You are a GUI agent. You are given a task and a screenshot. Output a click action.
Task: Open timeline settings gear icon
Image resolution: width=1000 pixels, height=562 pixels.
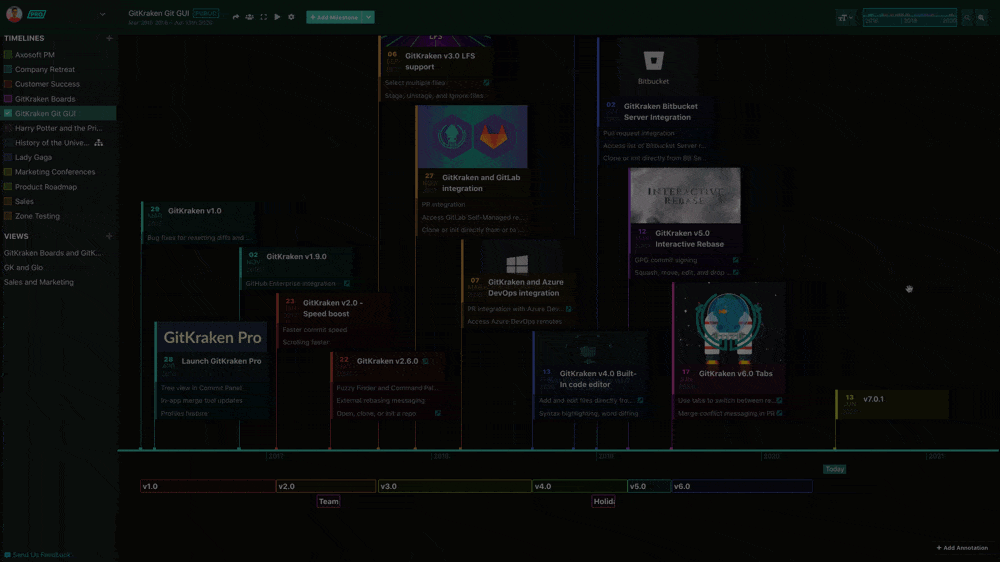click(x=291, y=17)
